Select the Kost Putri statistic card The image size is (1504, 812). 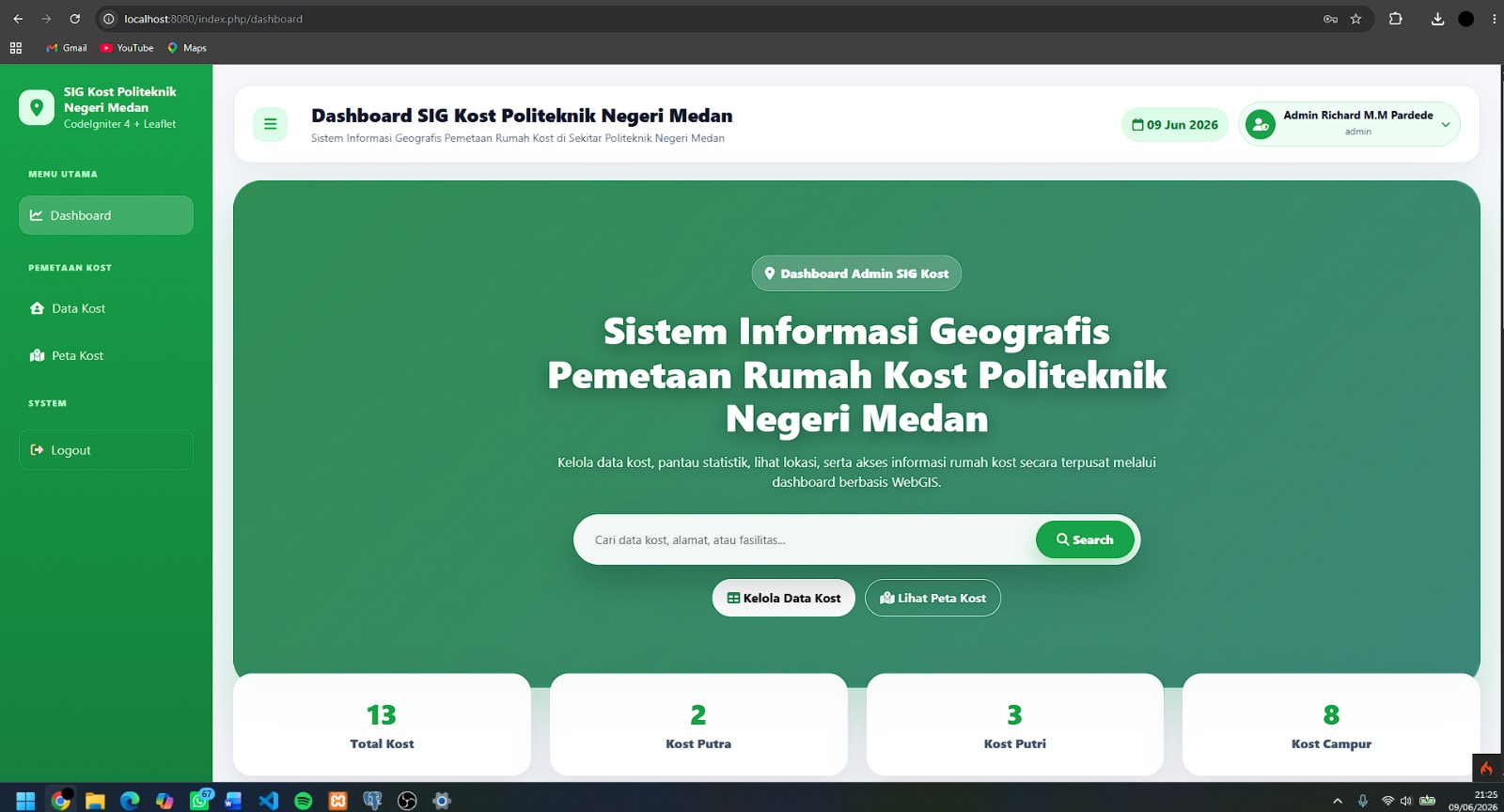point(1015,725)
